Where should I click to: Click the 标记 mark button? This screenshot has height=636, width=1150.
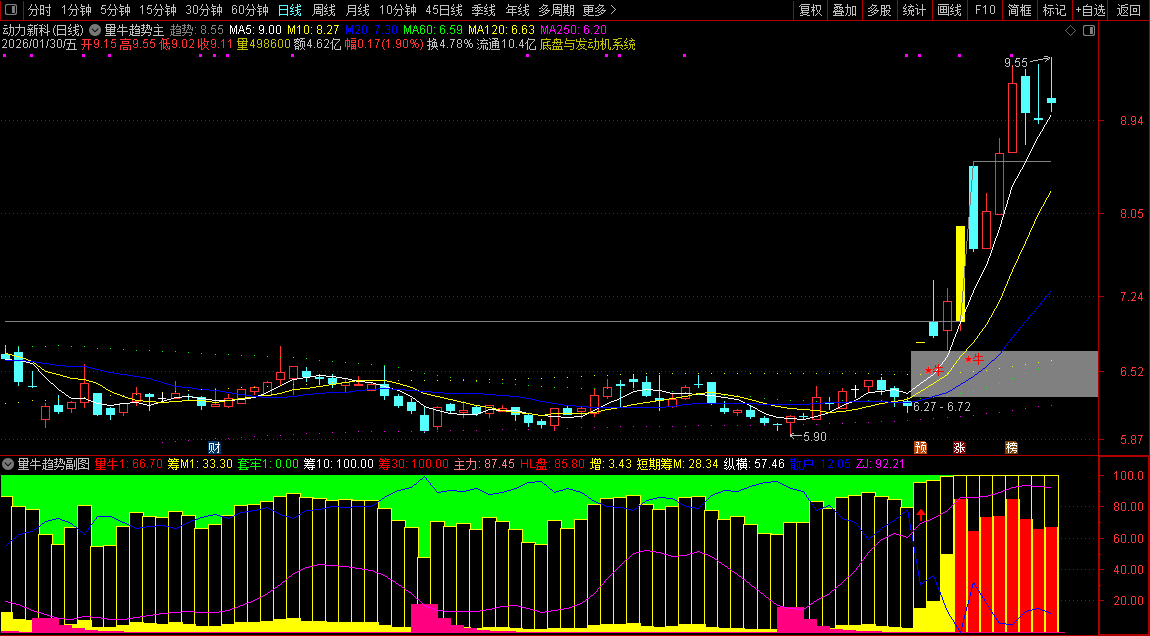(1055, 10)
